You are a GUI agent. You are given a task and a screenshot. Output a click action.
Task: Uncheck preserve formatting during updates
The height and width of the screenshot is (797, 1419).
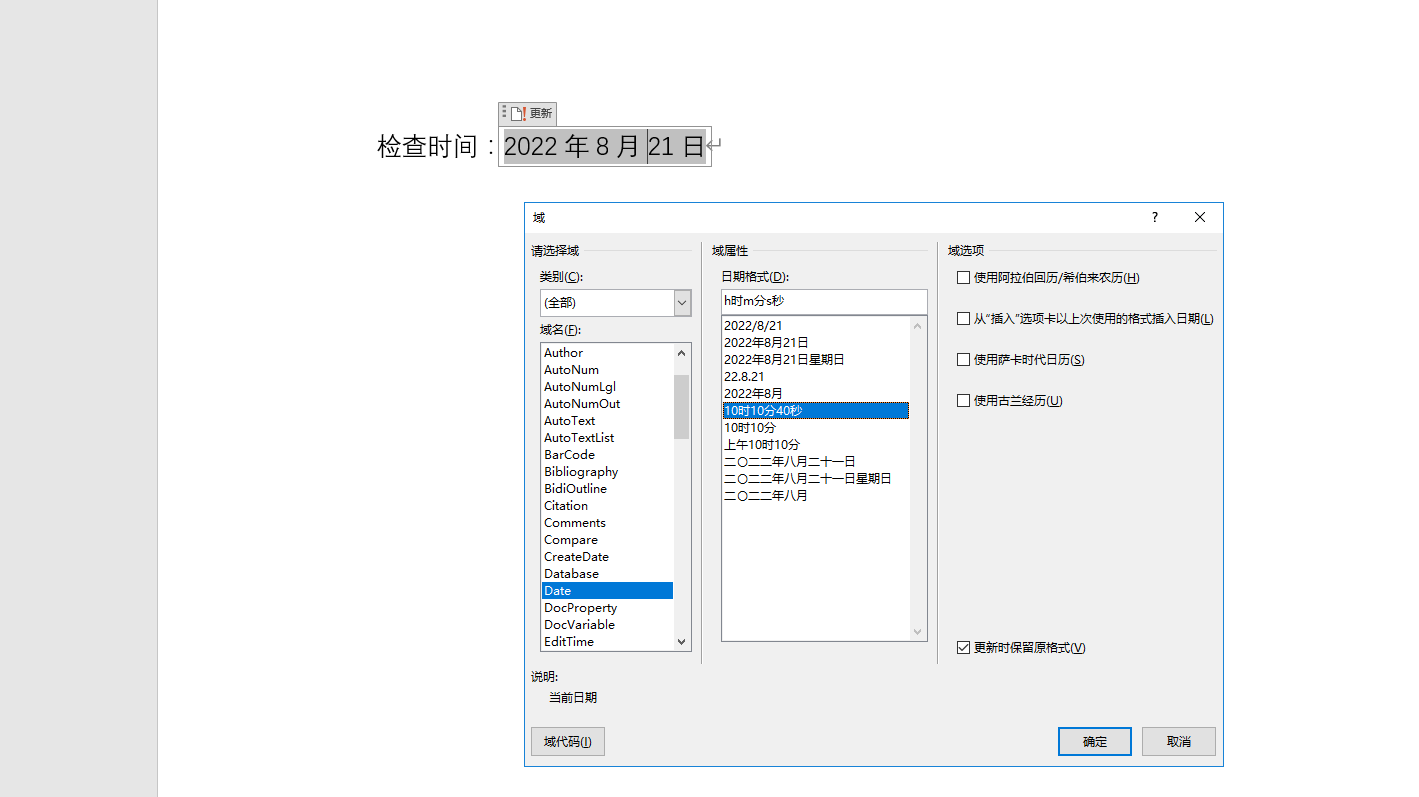pyautogui.click(x=1021, y=648)
